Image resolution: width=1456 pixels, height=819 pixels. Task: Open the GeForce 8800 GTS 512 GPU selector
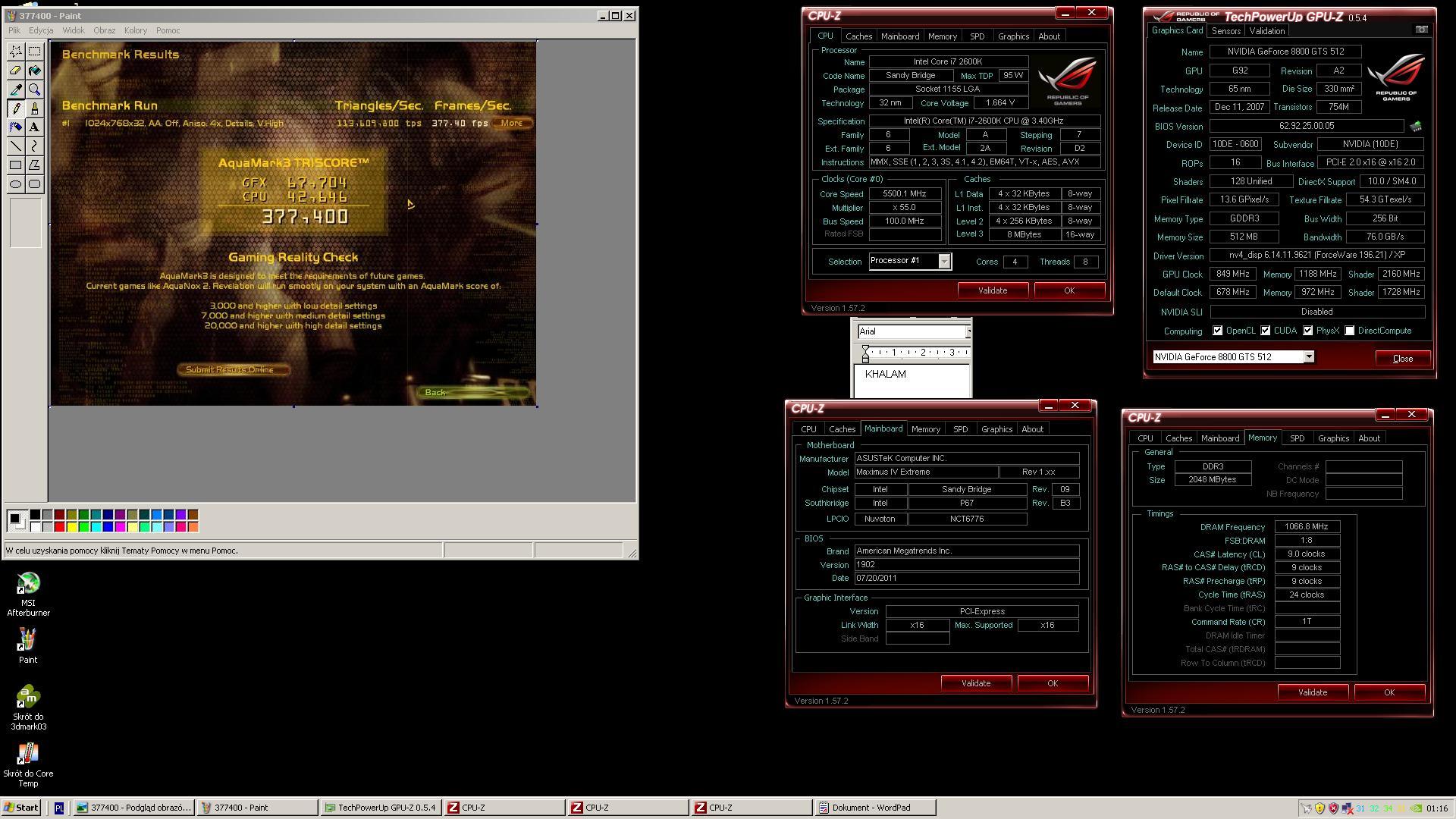1308,357
